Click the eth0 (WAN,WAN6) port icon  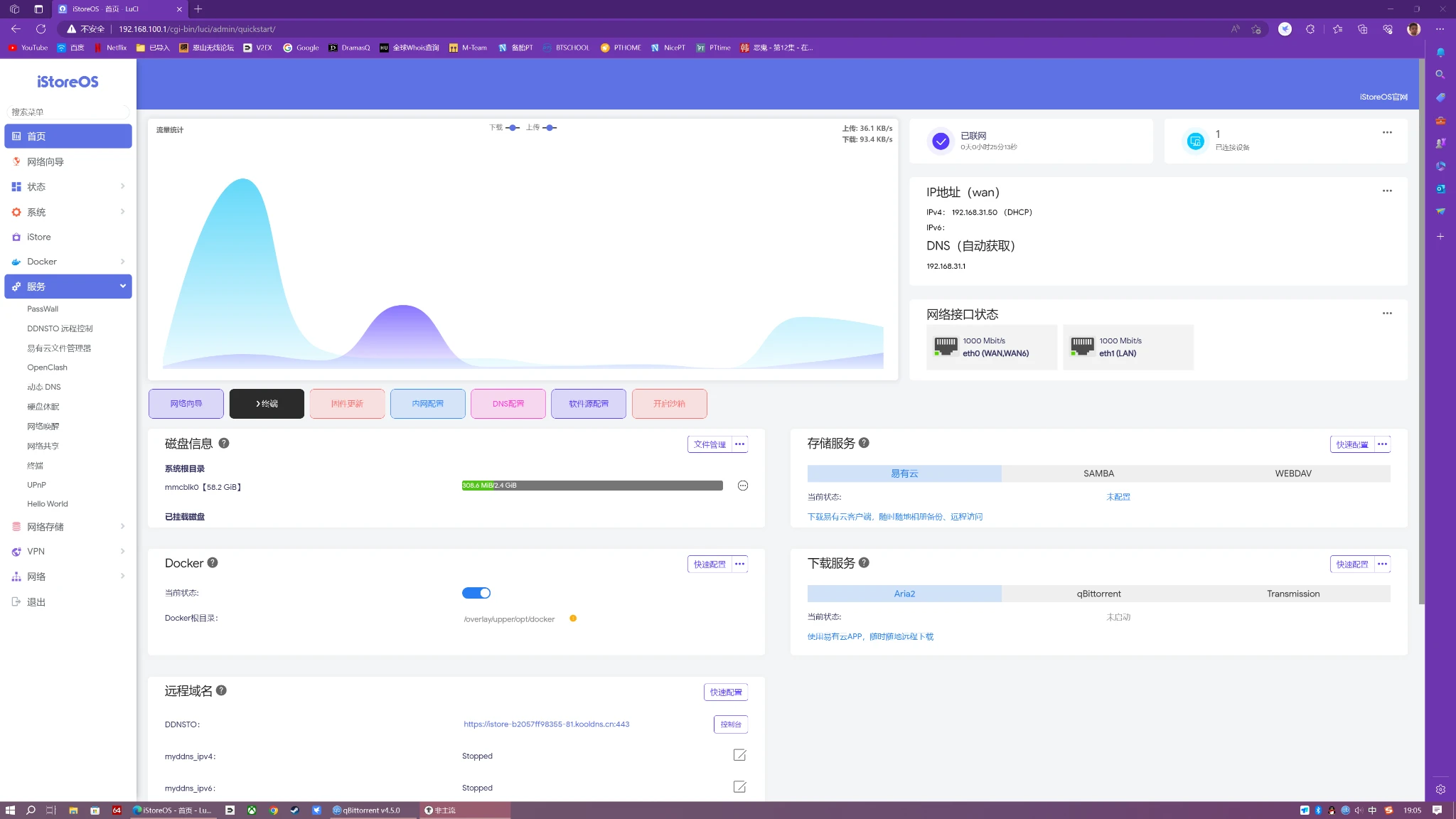(946, 347)
